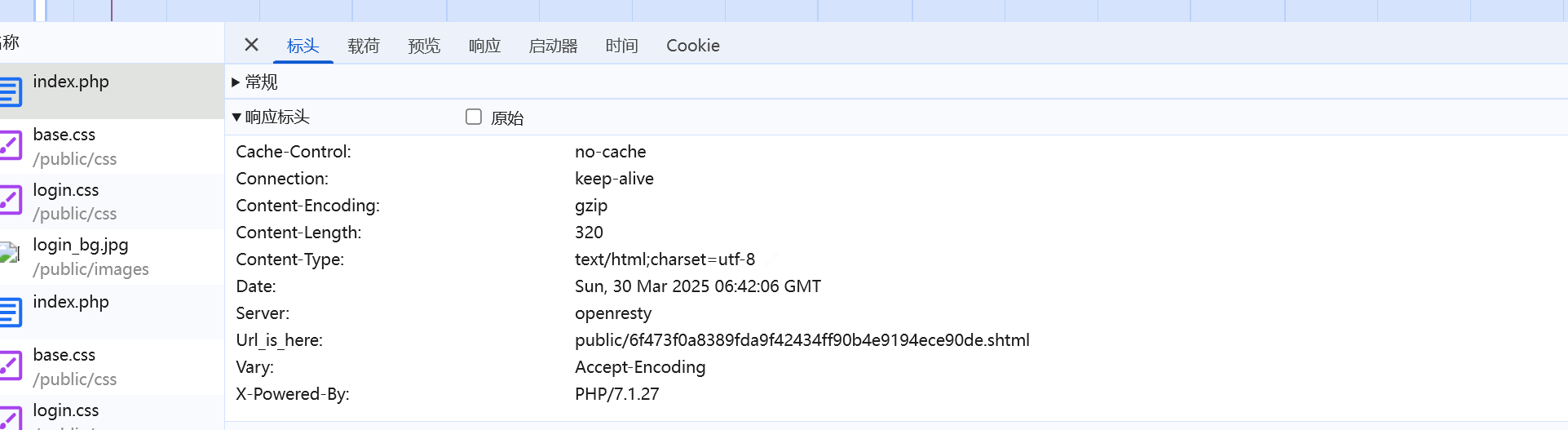The image size is (1568, 430).
Task: Open the Cookie tab
Action: click(692, 46)
